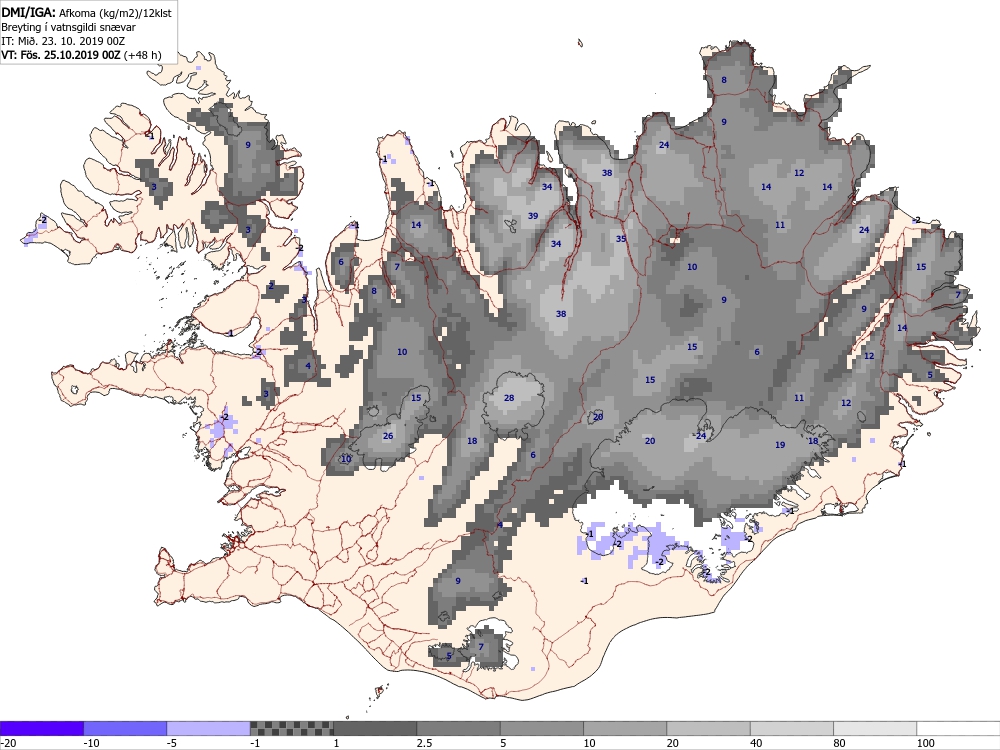Click the legend tick label '-20'

[8, 743]
